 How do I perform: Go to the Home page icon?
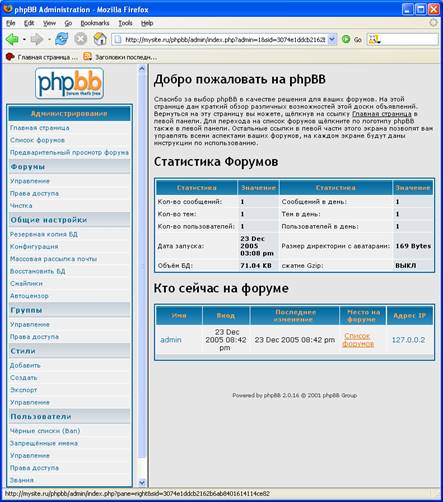click(100, 39)
